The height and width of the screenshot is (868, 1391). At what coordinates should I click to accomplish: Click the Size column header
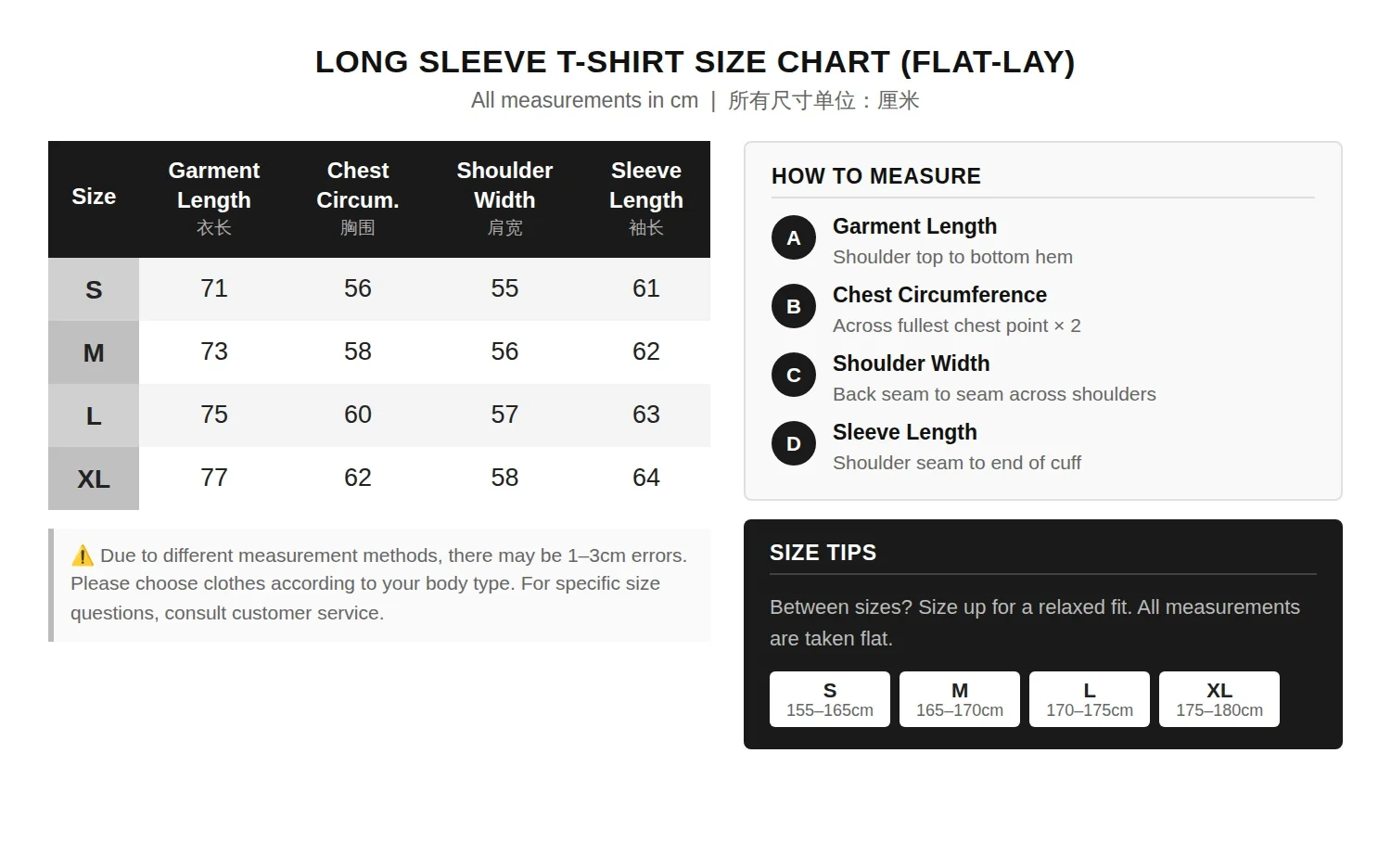coord(94,198)
